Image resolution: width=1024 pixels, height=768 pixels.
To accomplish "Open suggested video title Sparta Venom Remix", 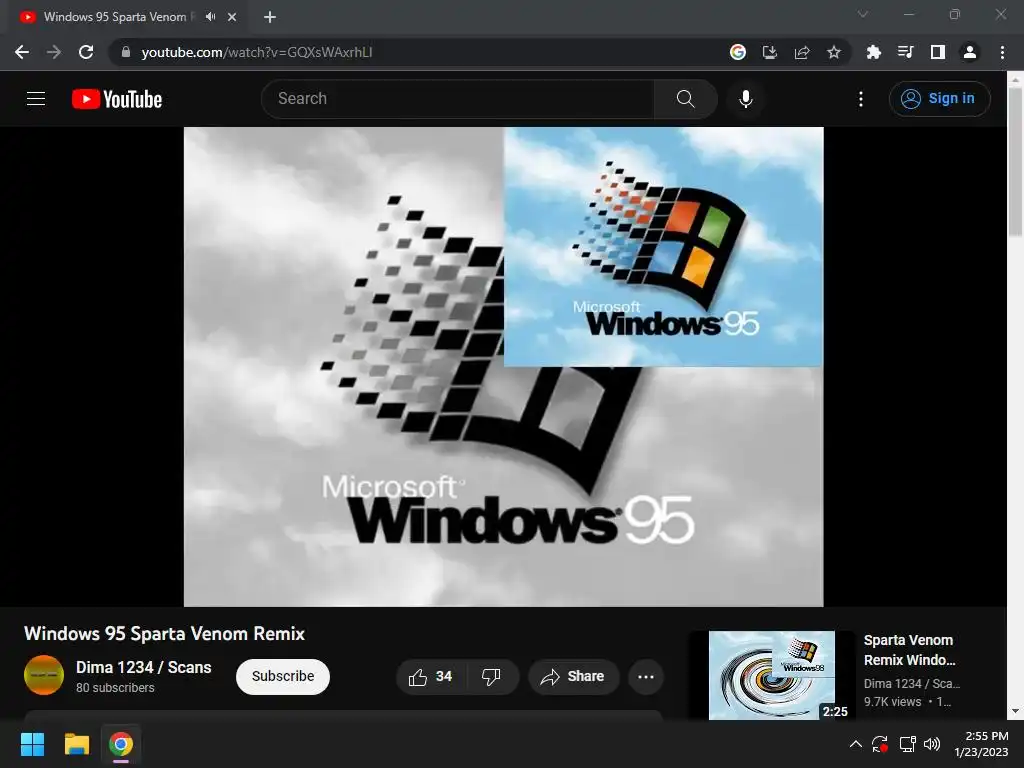I will (x=909, y=650).
